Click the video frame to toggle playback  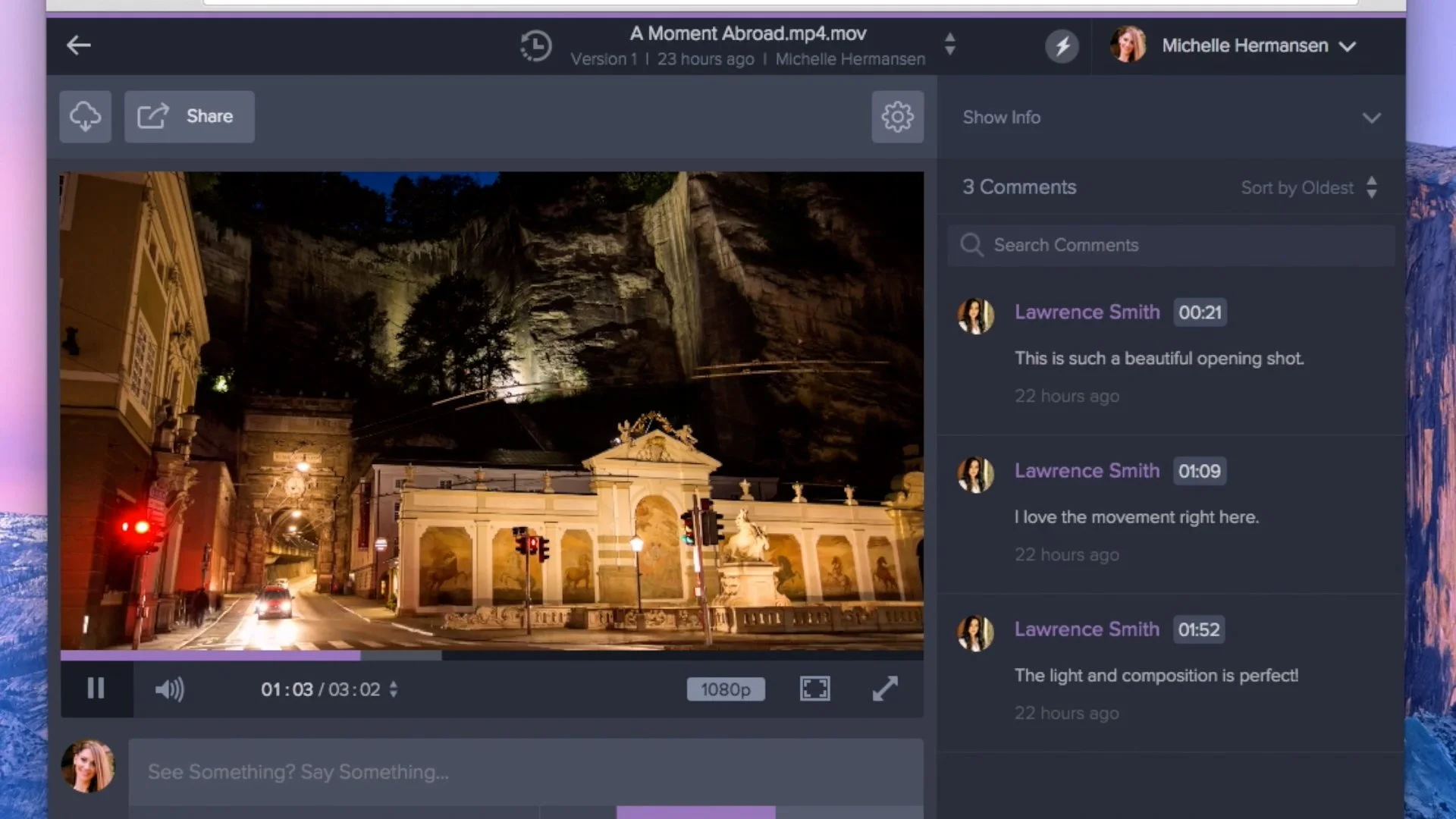(x=492, y=410)
